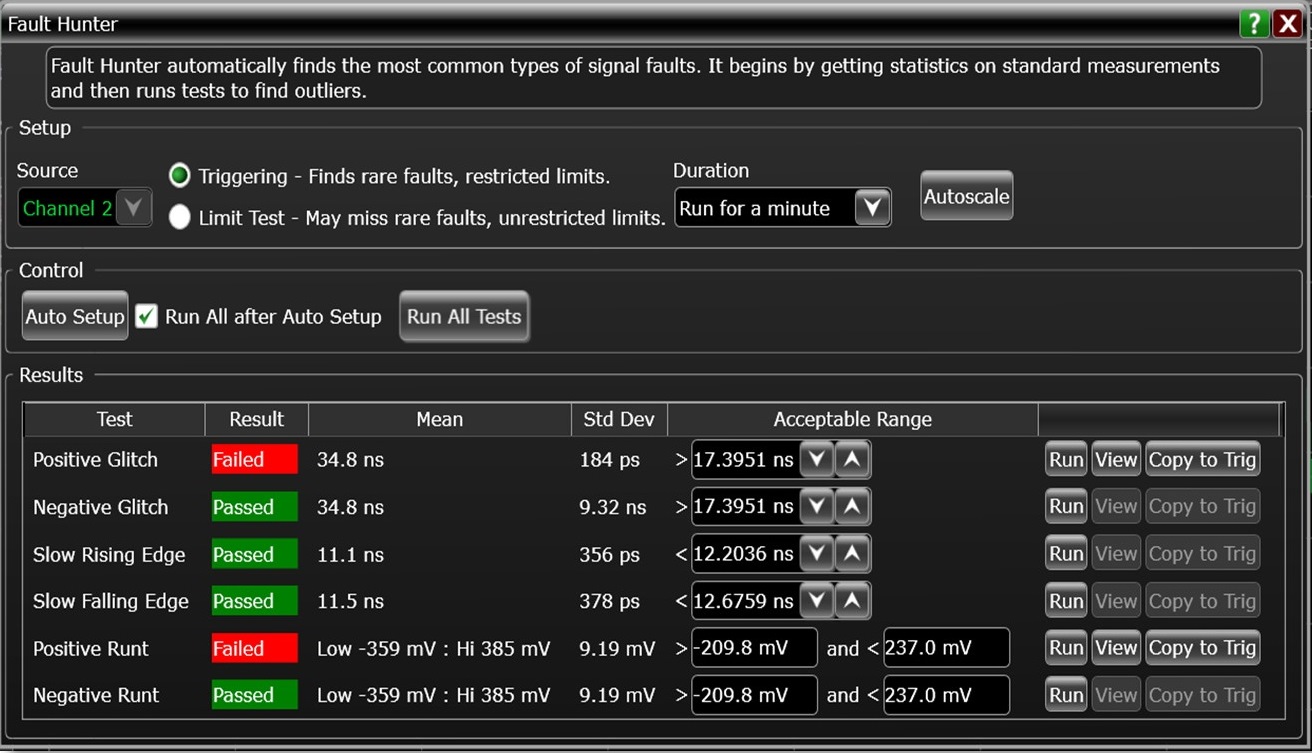Click the Autoscale button
1312x753 pixels.
coord(966,197)
